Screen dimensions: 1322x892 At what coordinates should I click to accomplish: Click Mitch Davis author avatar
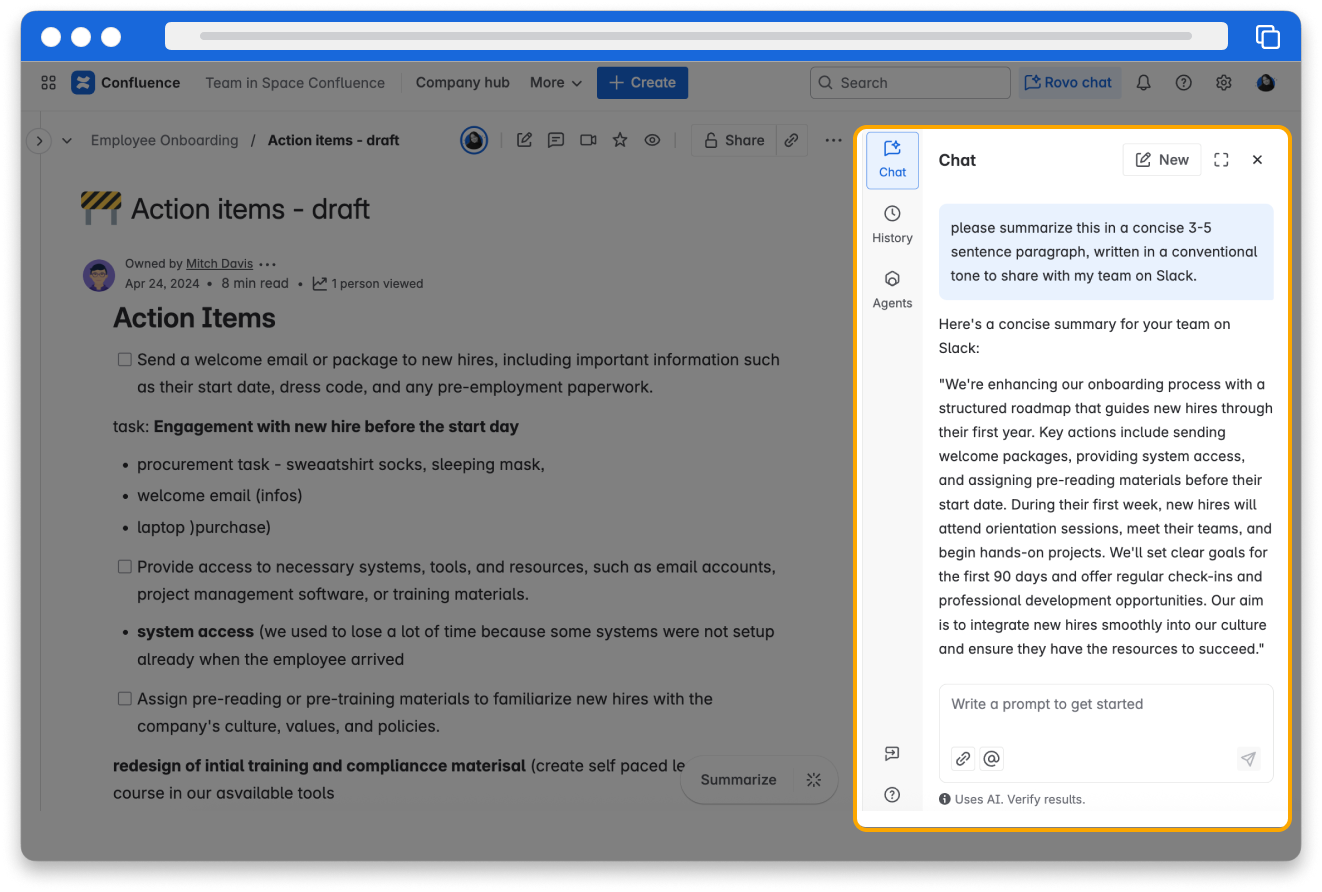[99, 275]
